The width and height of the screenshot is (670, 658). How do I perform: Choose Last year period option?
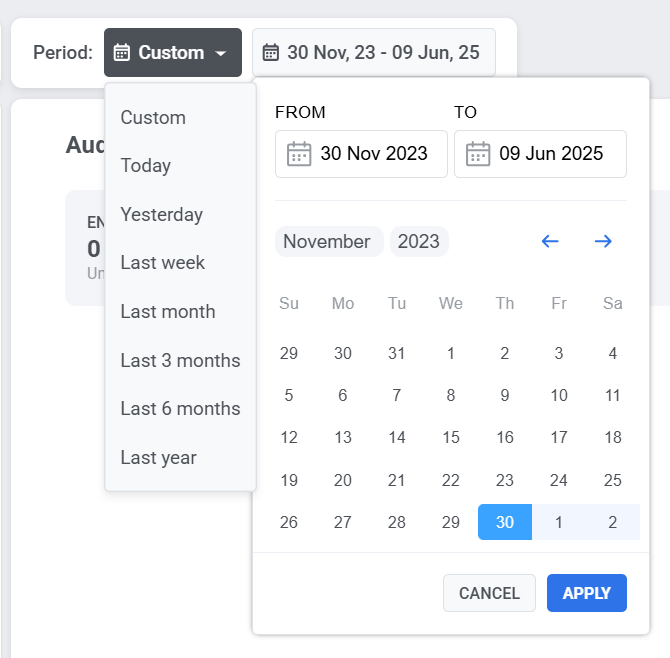pyautogui.click(x=158, y=457)
